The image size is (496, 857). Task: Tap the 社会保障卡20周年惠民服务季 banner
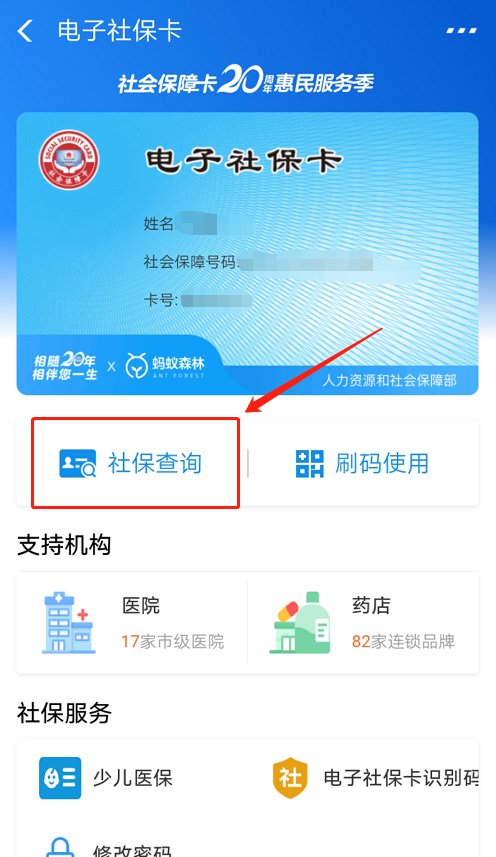tap(246, 81)
